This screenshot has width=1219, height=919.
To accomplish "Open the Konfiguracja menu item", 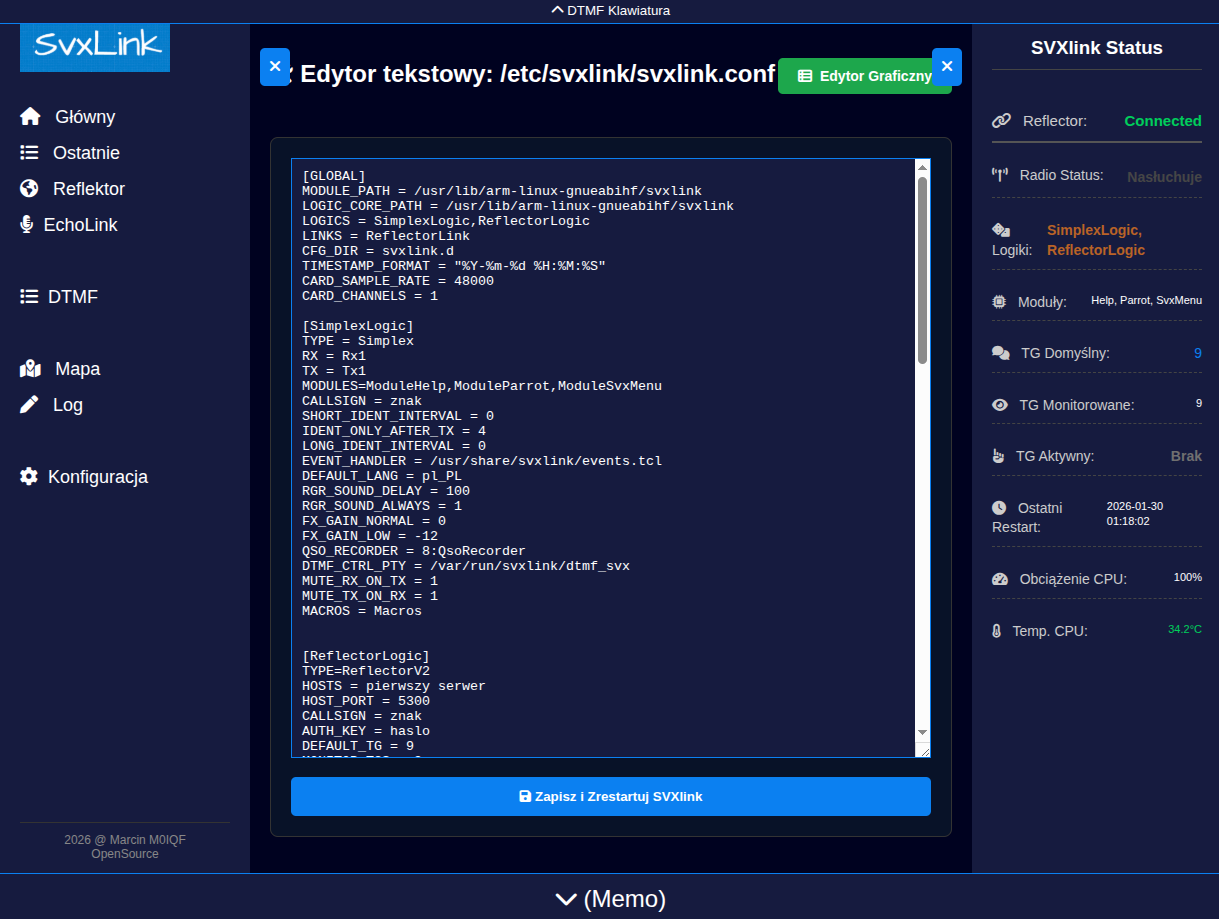I will [x=97, y=477].
